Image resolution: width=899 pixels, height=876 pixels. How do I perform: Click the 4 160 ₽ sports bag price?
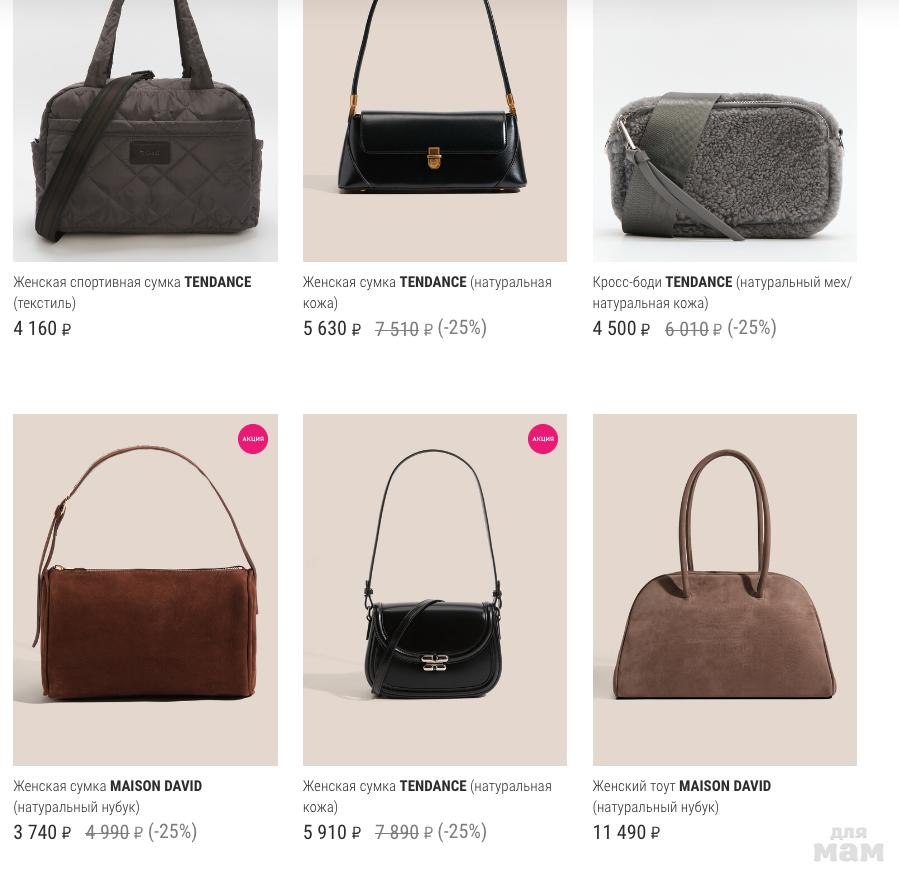point(42,328)
